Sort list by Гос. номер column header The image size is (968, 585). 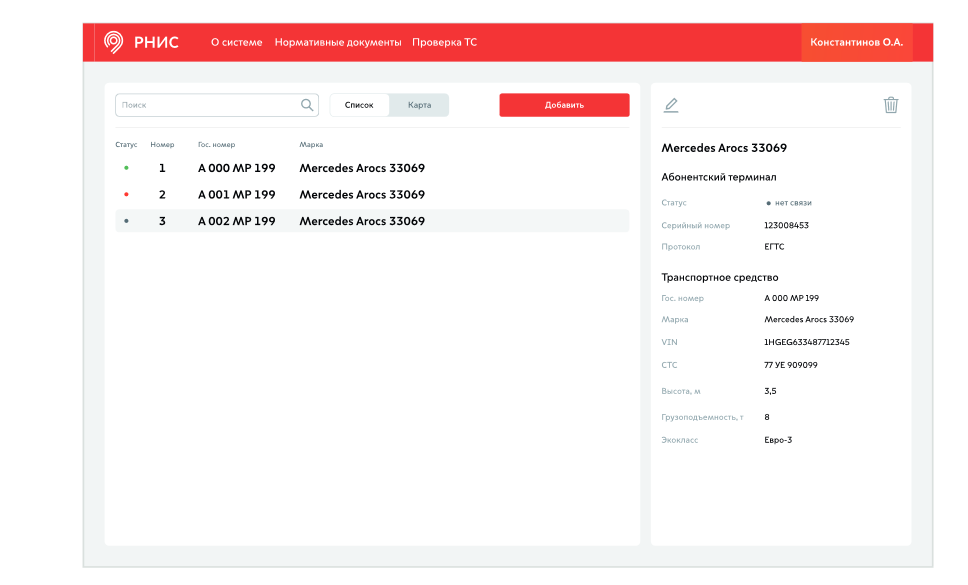(x=216, y=145)
